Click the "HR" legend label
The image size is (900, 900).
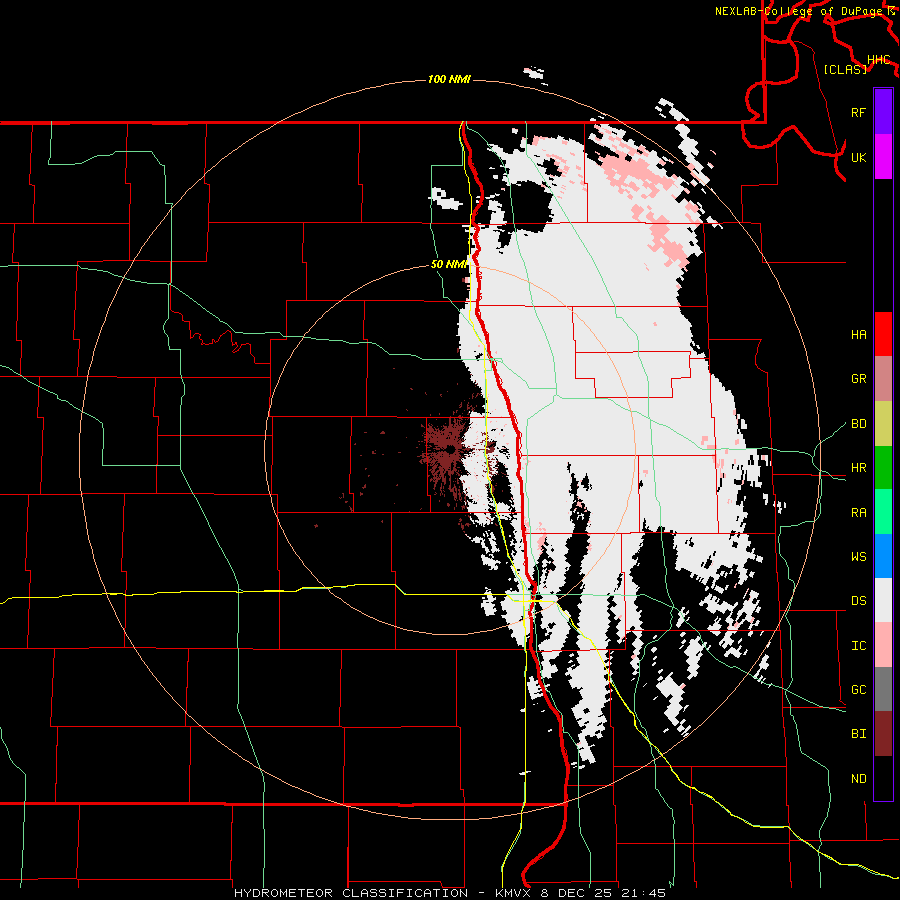858,468
